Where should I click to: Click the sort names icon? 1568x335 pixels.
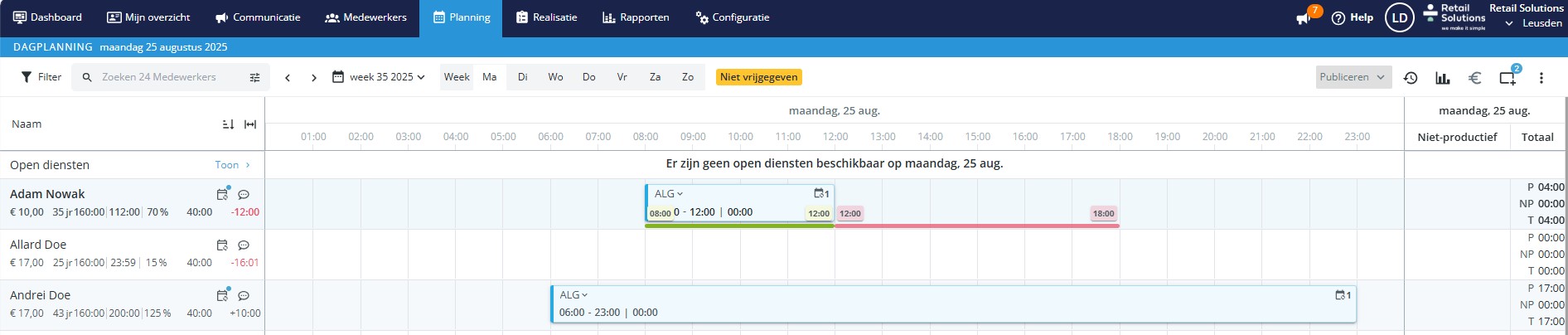click(228, 124)
